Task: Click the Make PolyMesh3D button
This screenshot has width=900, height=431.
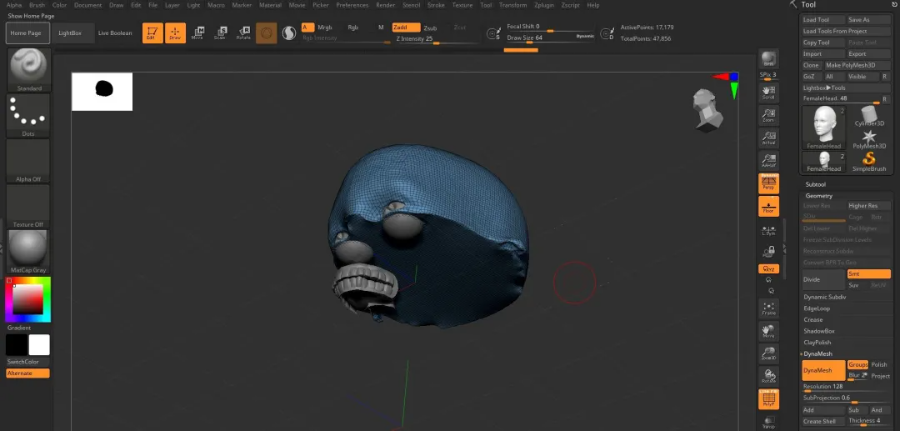Action: 858,65
